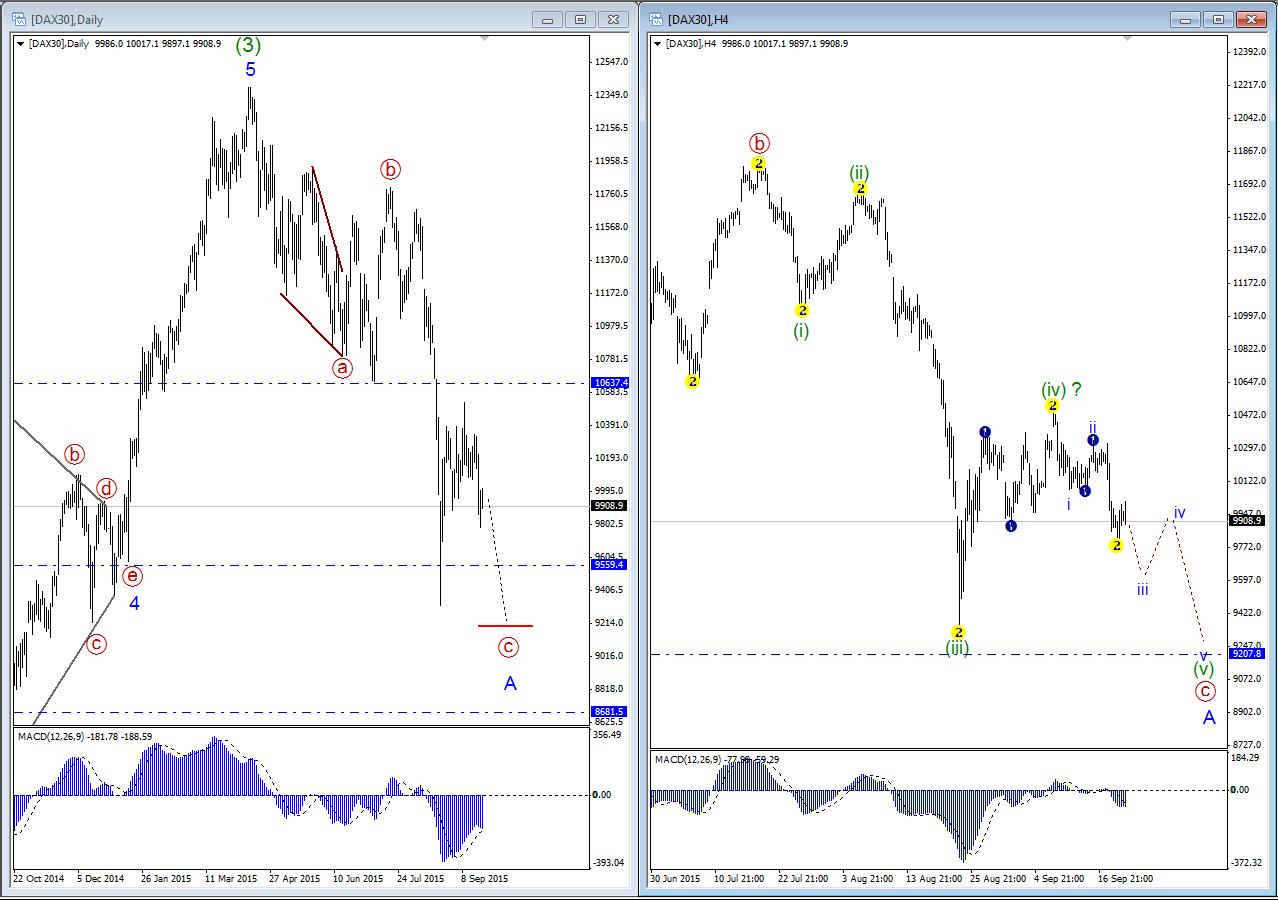Click the 9559.4 price level tag in Daily chart
This screenshot has height=900, width=1278.
pyautogui.click(x=610, y=565)
